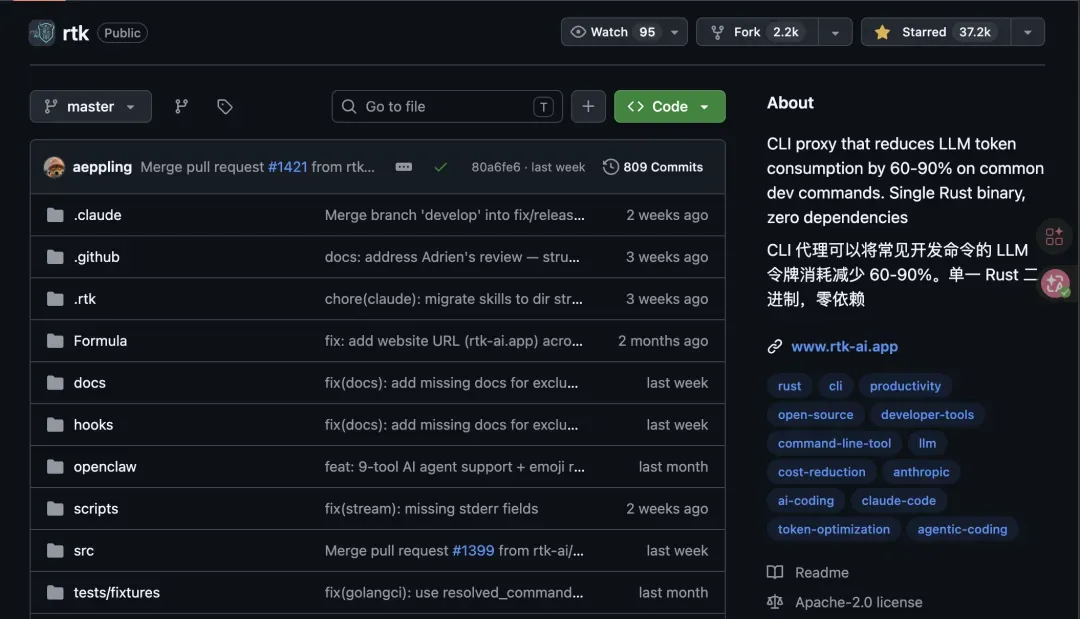
Task: Open pull request #1399 link
Action: pyautogui.click(x=473, y=551)
